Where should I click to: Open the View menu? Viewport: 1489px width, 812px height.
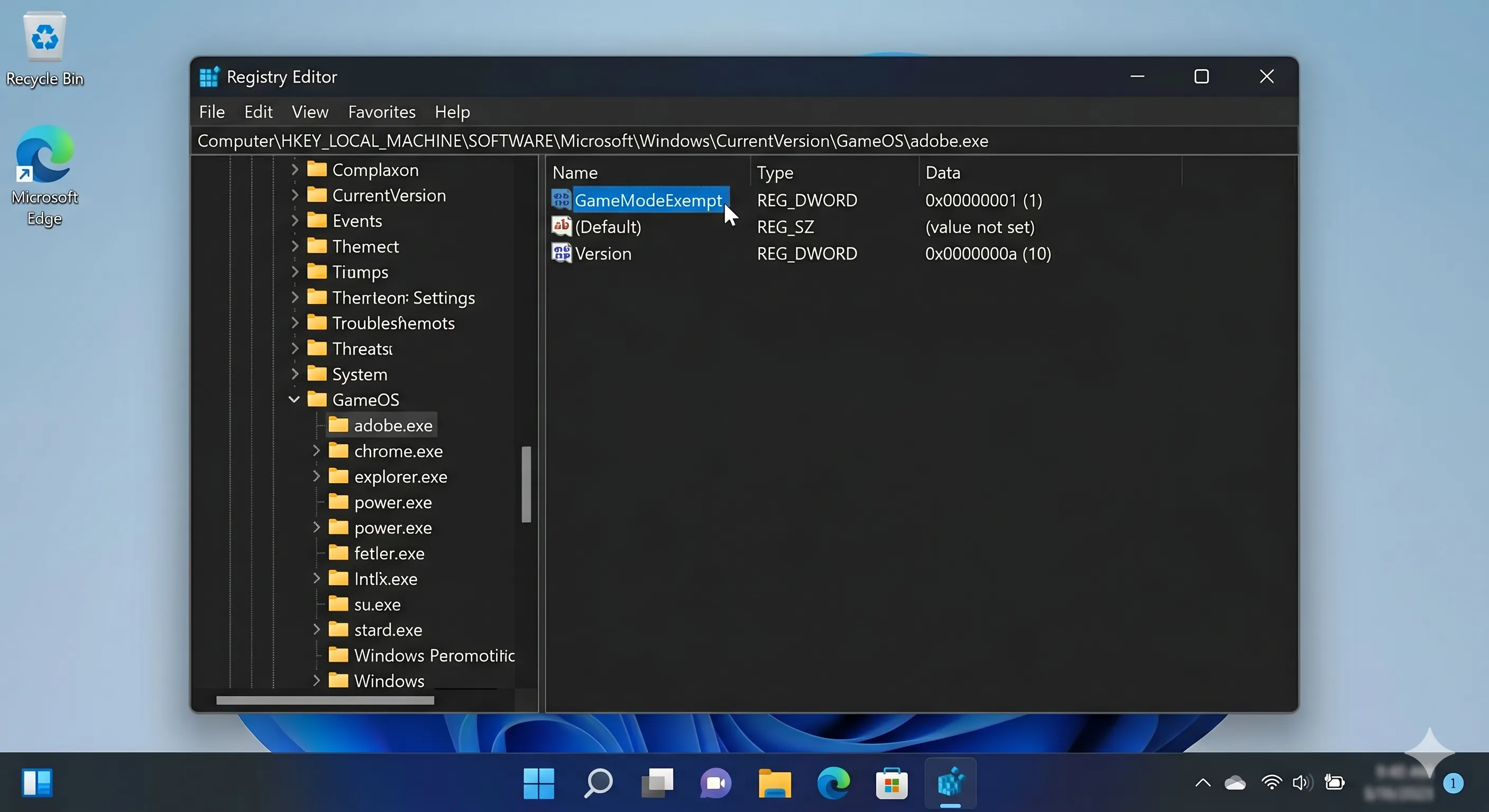(310, 112)
